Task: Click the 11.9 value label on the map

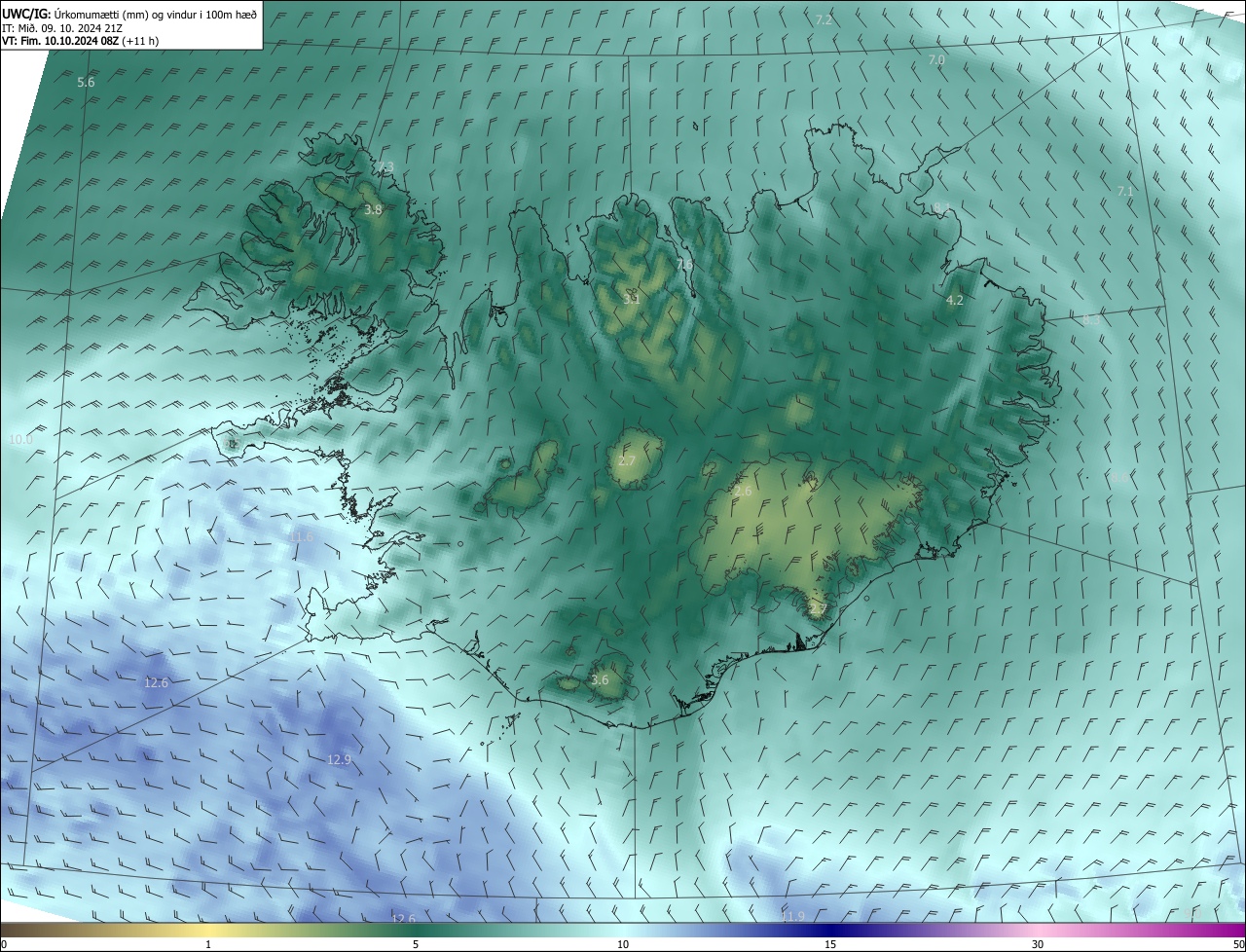Action: point(793,917)
